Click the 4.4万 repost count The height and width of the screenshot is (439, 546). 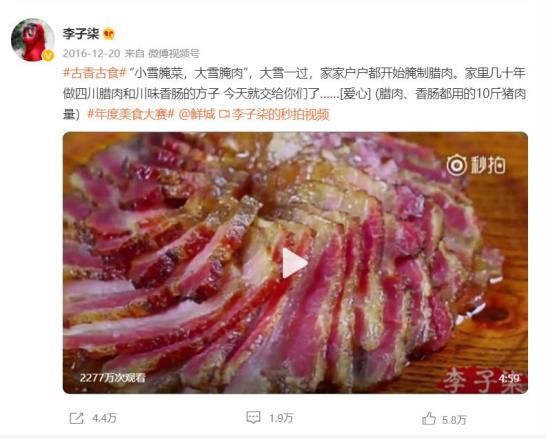(104, 418)
